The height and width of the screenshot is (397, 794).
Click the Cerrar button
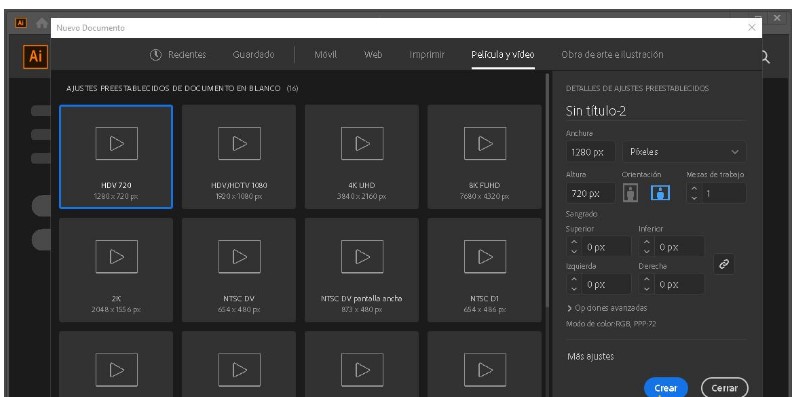point(725,388)
